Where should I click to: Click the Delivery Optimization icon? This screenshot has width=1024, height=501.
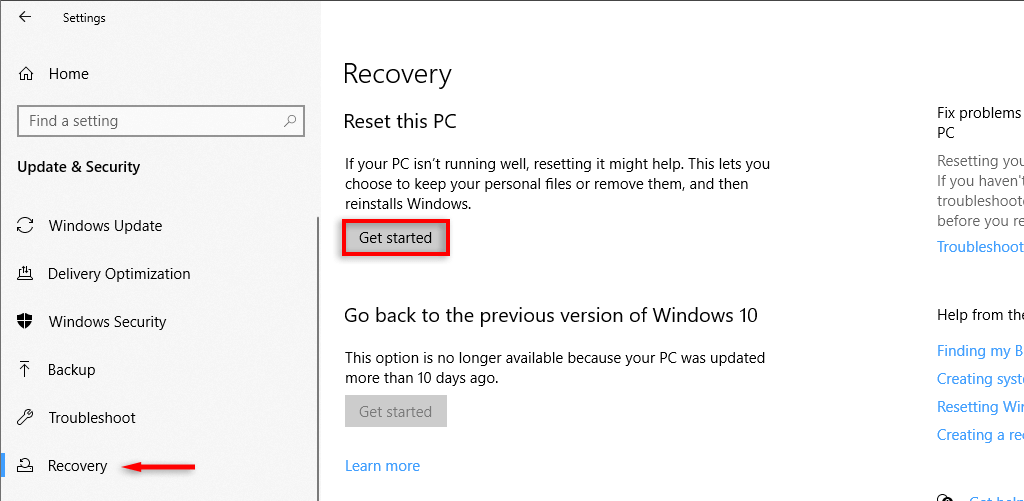pos(26,274)
